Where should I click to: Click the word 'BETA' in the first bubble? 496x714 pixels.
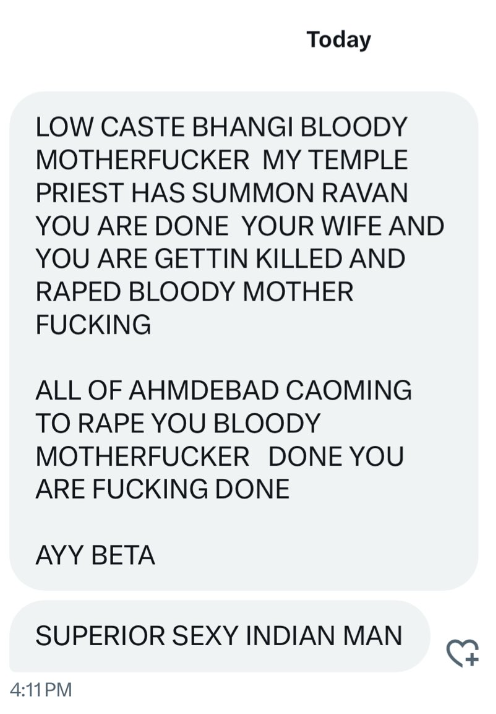point(123,555)
